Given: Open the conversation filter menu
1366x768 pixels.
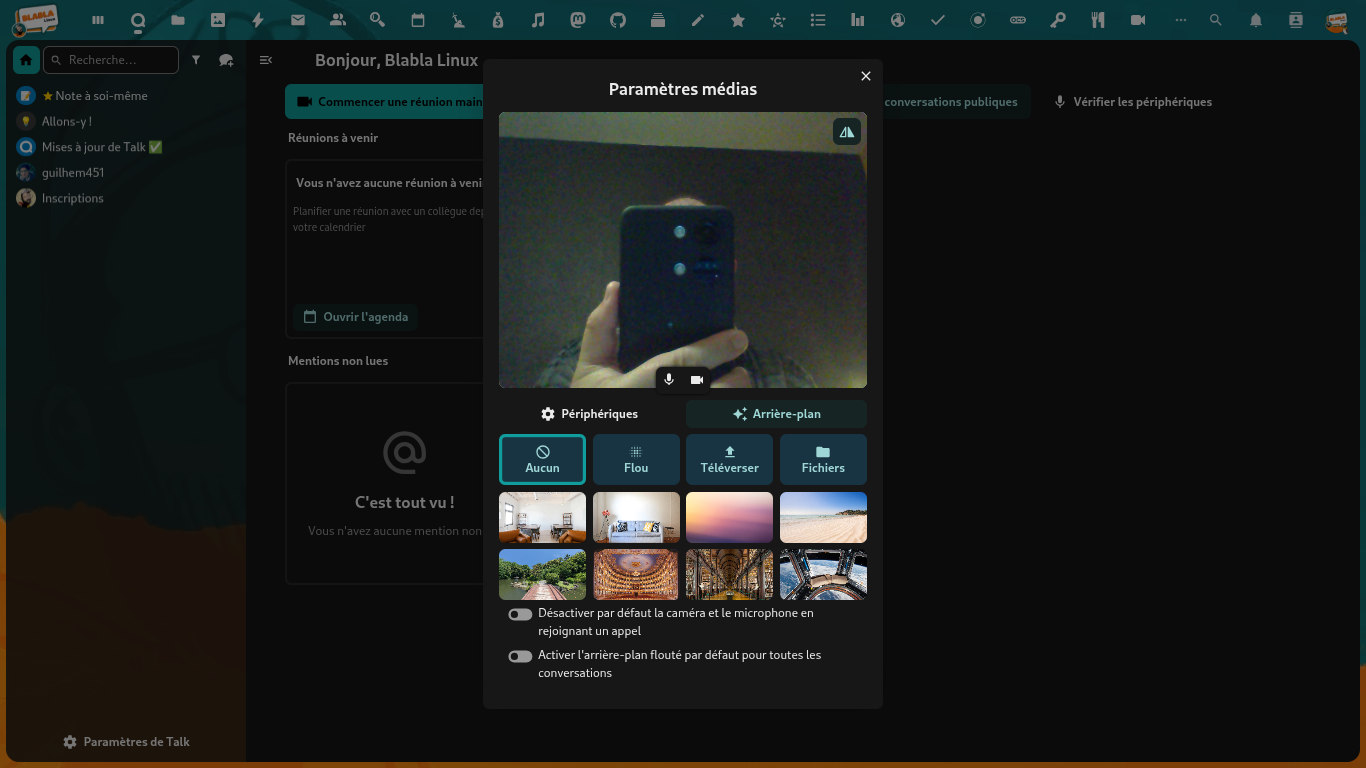Looking at the screenshot, I should 196,60.
